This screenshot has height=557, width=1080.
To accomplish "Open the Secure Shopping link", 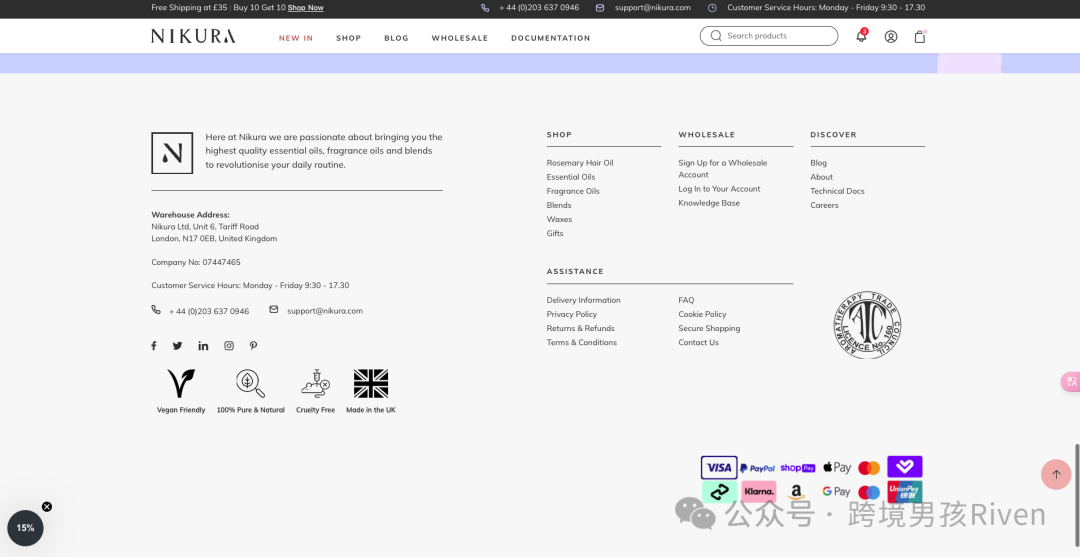I will pyautogui.click(x=709, y=328).
